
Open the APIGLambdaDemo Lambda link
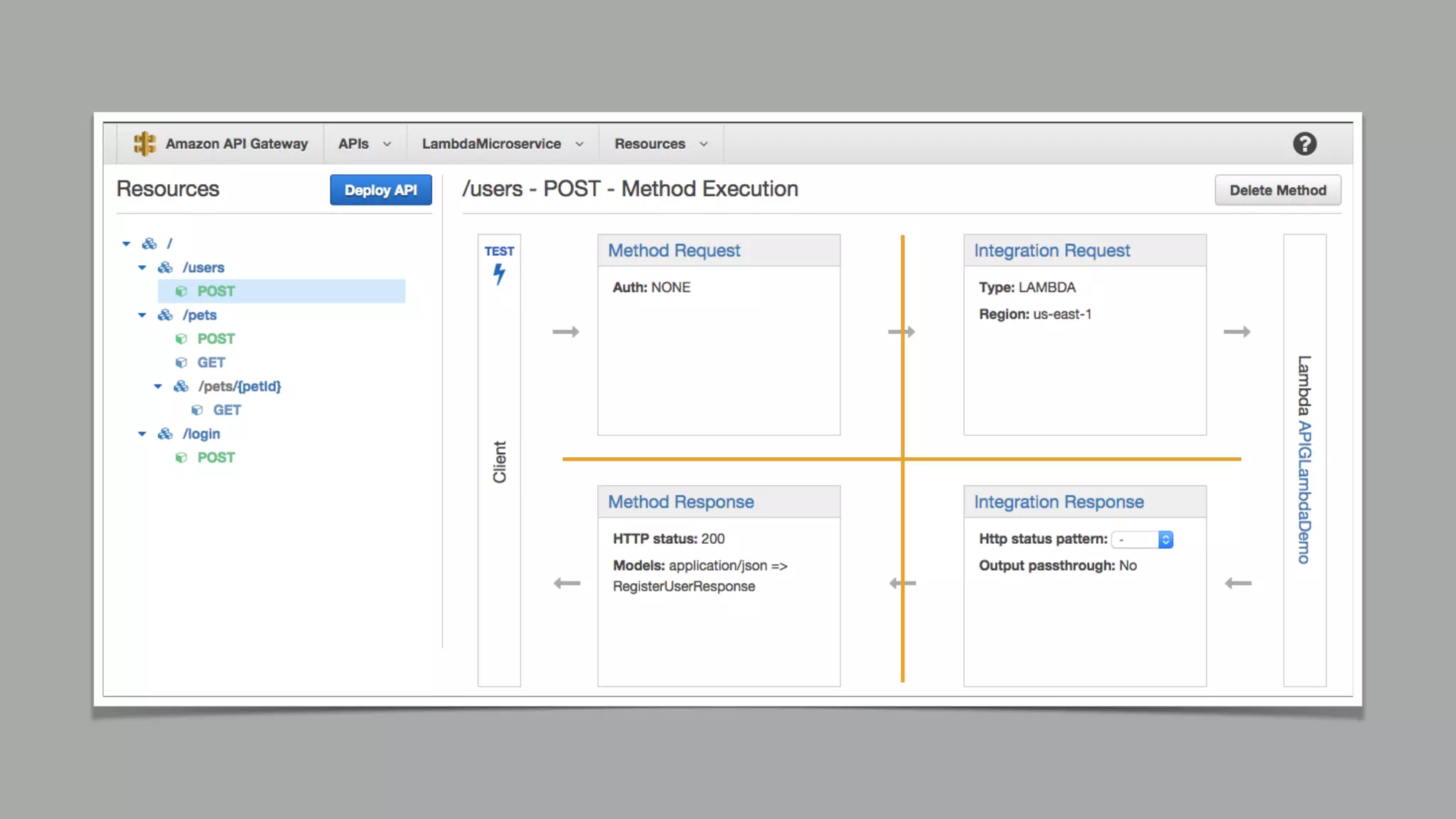1304,492
